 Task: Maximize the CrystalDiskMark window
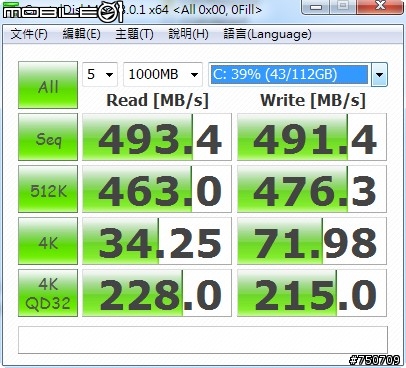[343, 6]
